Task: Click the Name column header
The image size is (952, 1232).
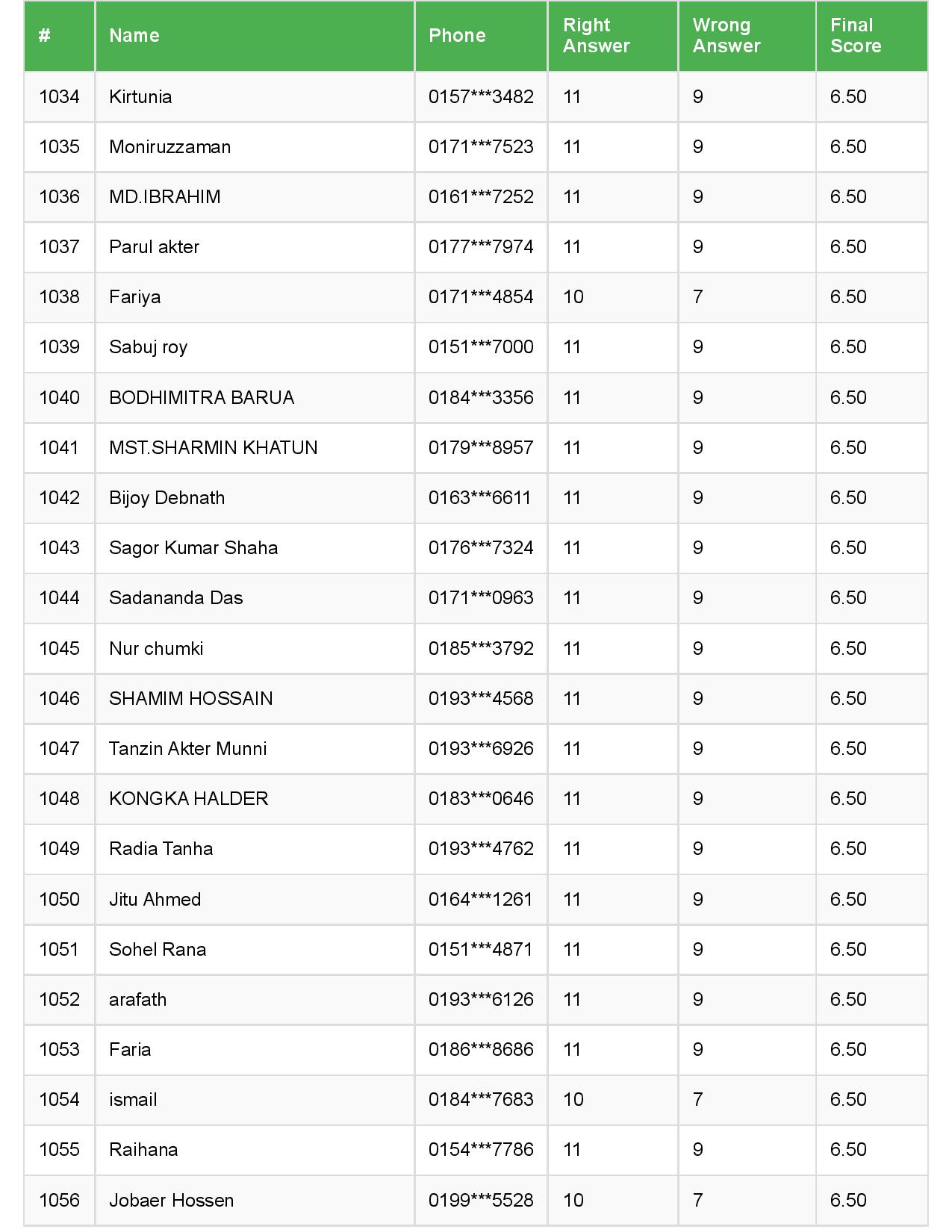Action: click(134, 36)
